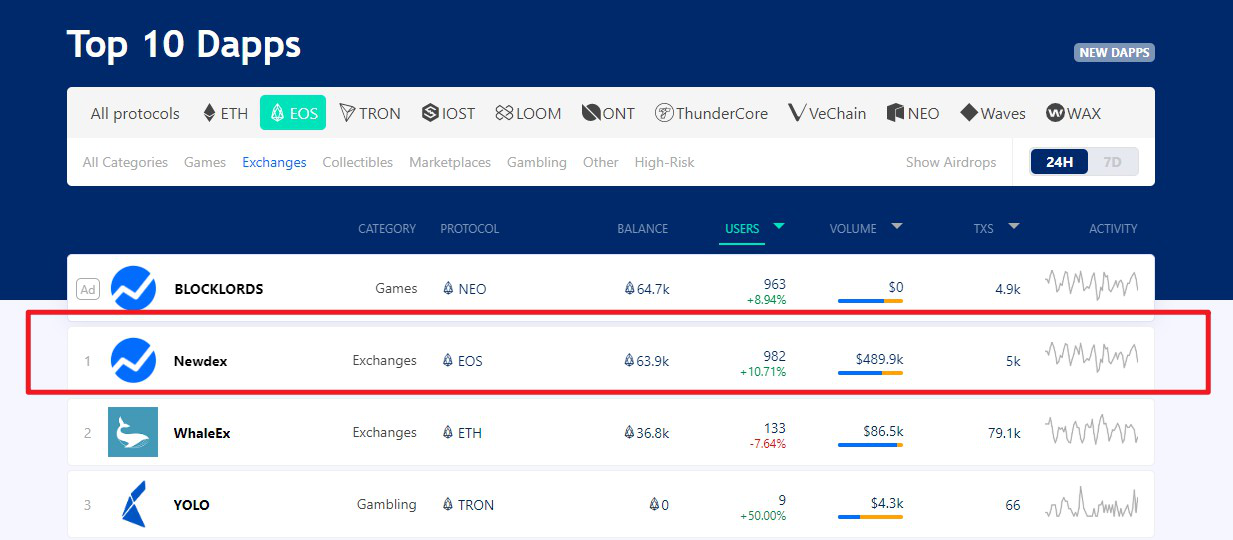The width and height of the screenshot is (1233, 540).
Task: Click the USERS column header
Action: tap(742, 229)
